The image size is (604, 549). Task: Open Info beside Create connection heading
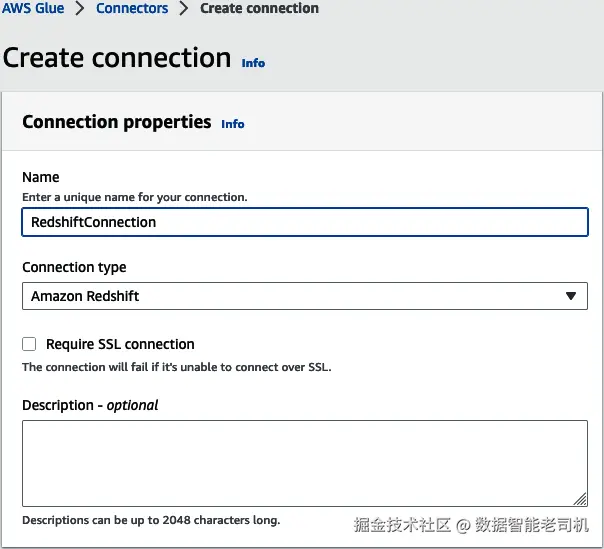click(x=253, y=63)
